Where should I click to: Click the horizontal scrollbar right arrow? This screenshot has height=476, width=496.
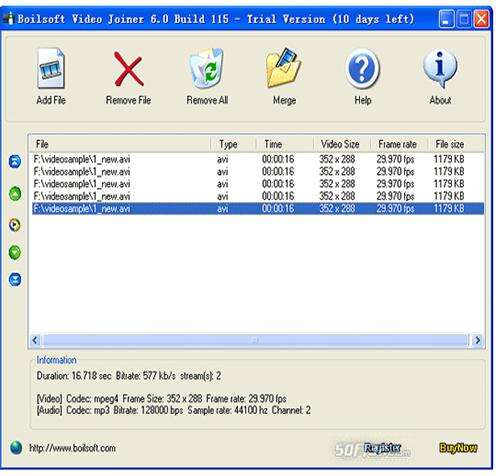point(477,340)
